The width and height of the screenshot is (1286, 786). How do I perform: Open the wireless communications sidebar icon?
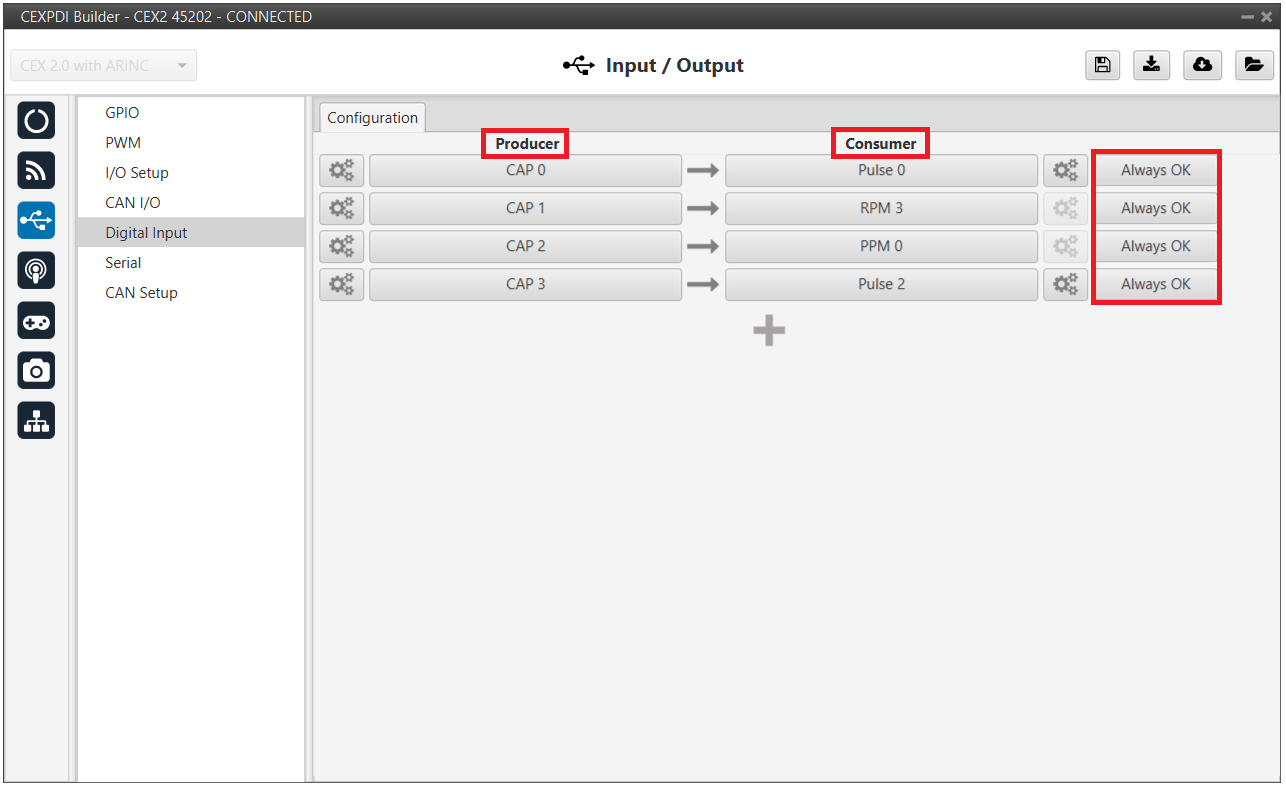click(36, 171)
